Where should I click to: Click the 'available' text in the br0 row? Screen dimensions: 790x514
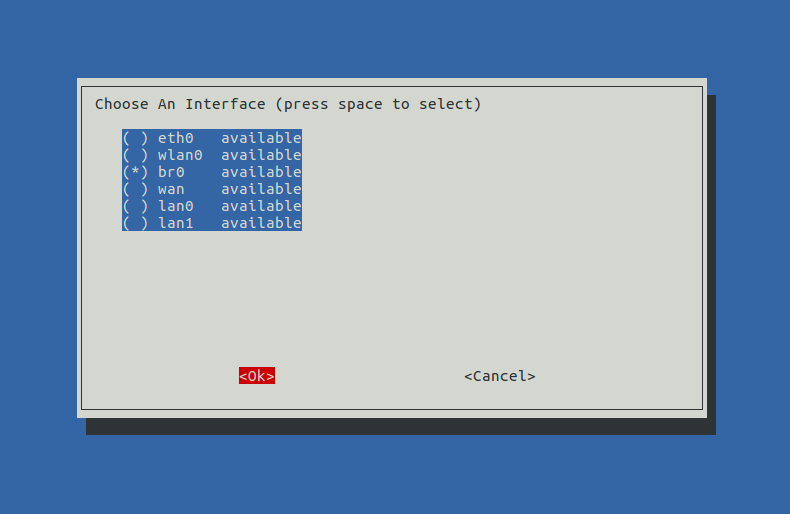pos(261,172)
